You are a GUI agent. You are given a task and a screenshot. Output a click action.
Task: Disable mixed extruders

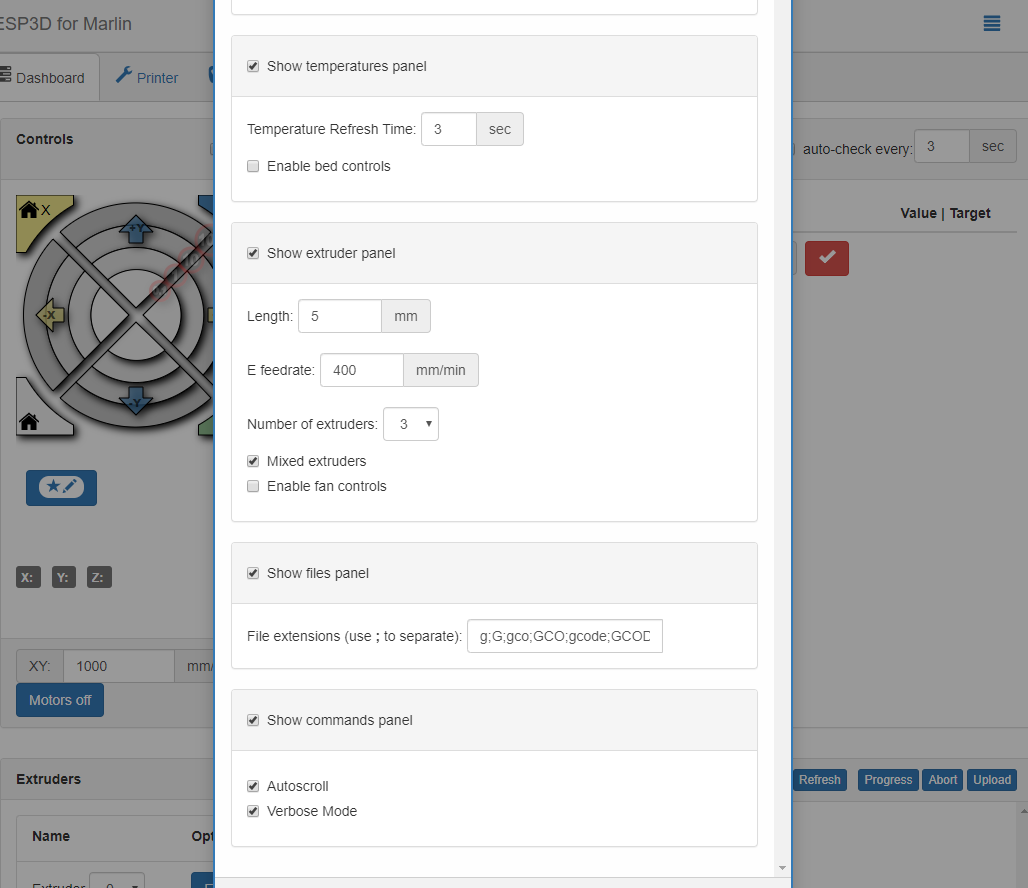pos(253,461)
